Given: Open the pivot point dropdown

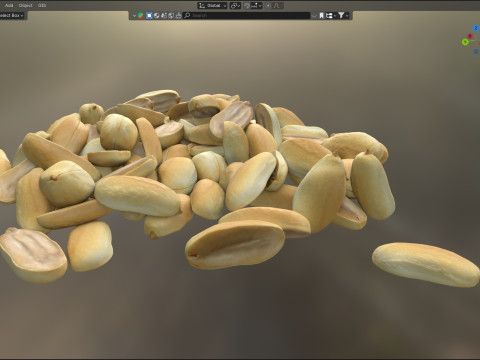Looking at the screenshot, I should pyautogui.click(x=235, y=6).
